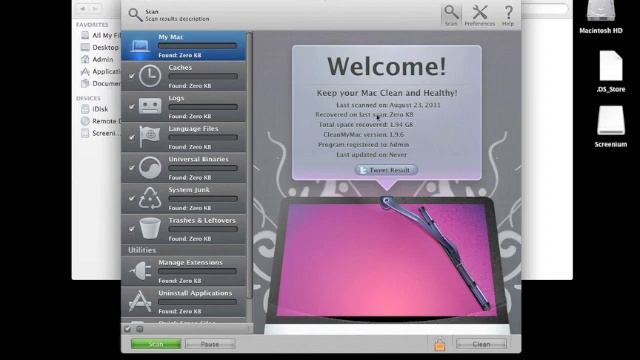Click the Finder search field
The width and height of the screenshot is (640, 360).
[544, 9]
